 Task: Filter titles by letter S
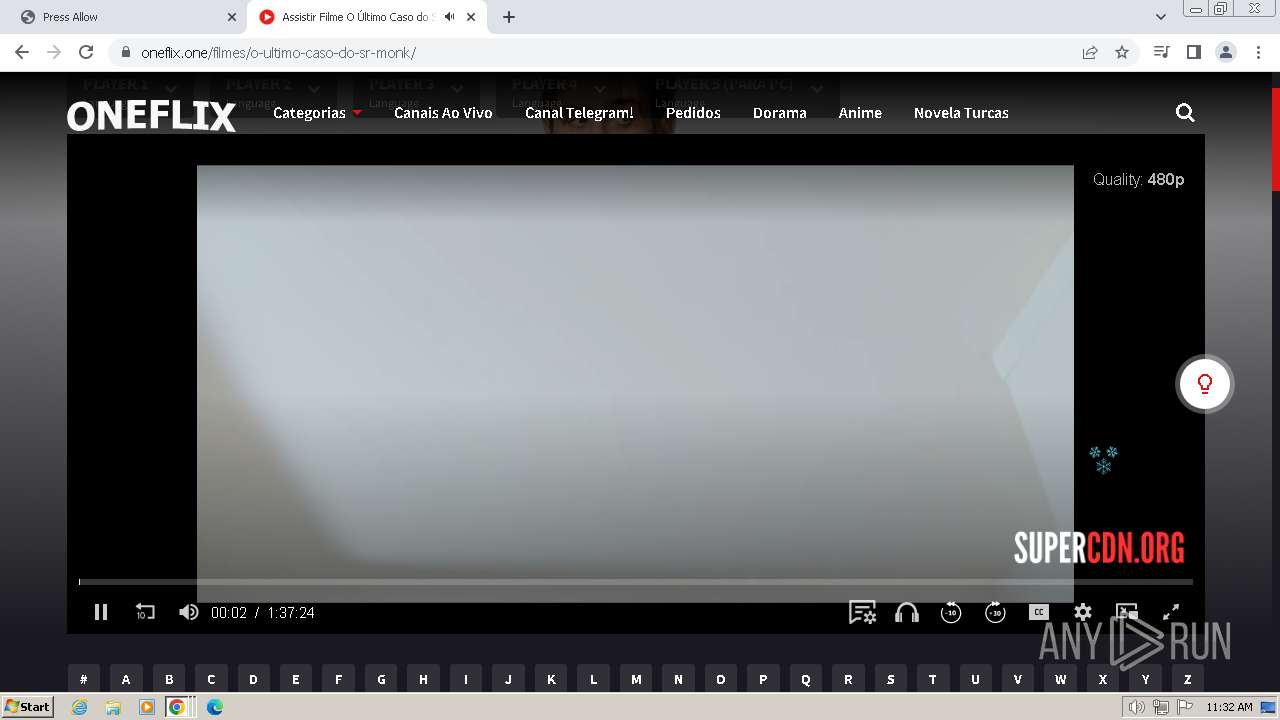(x=890, y=679)
